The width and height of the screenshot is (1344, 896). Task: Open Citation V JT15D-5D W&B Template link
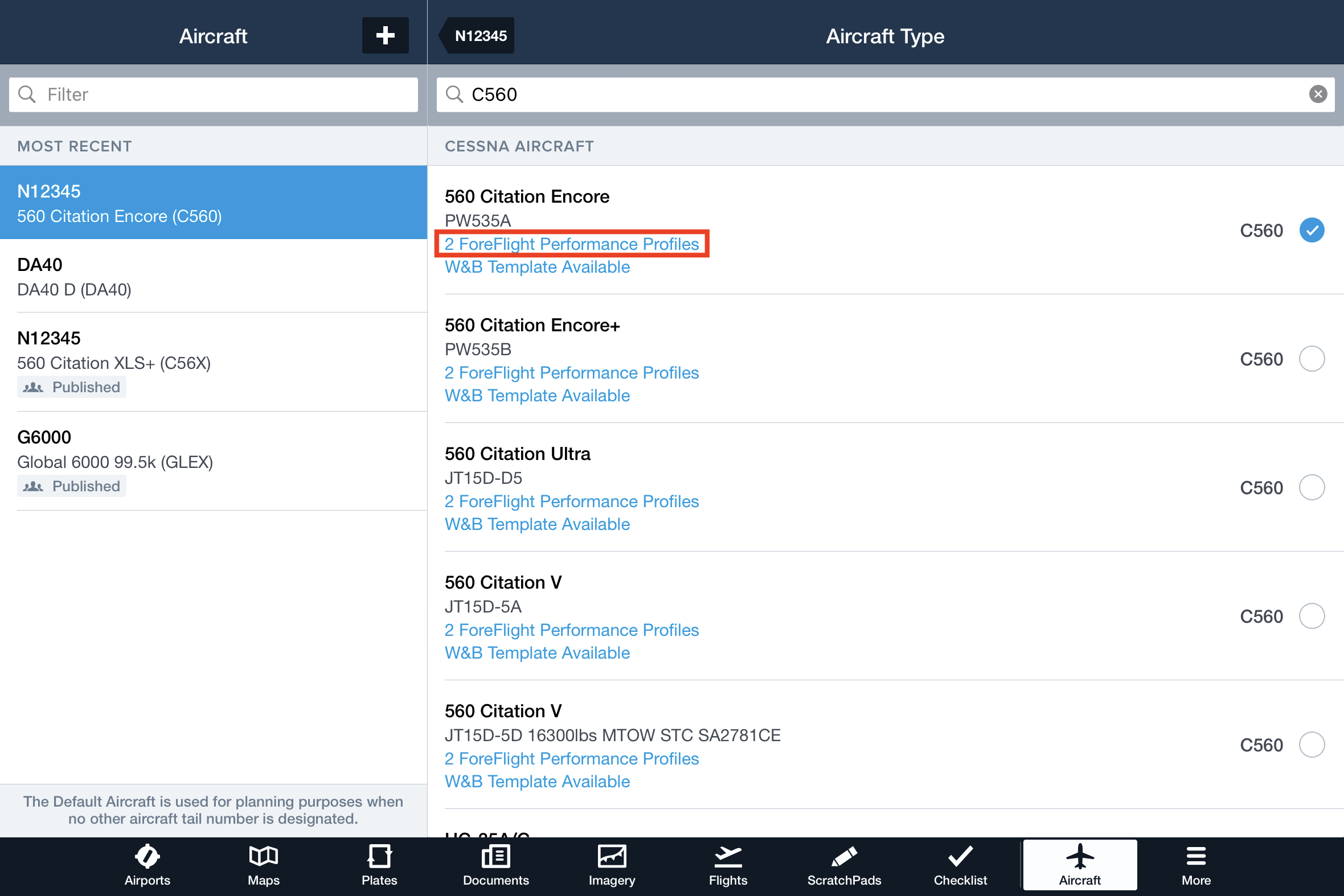click(x=538, y=781)
